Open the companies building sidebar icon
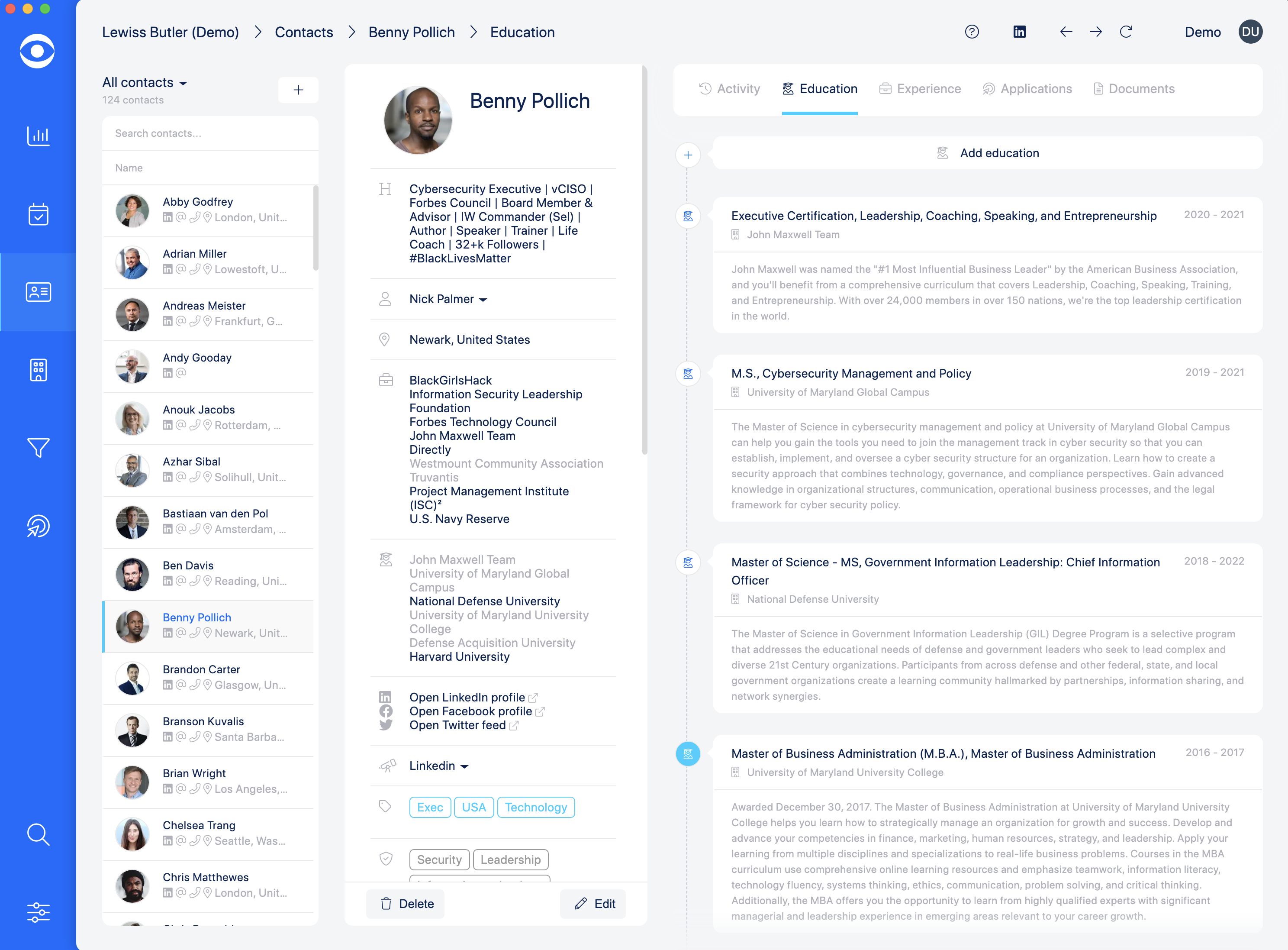 point(38,370)
